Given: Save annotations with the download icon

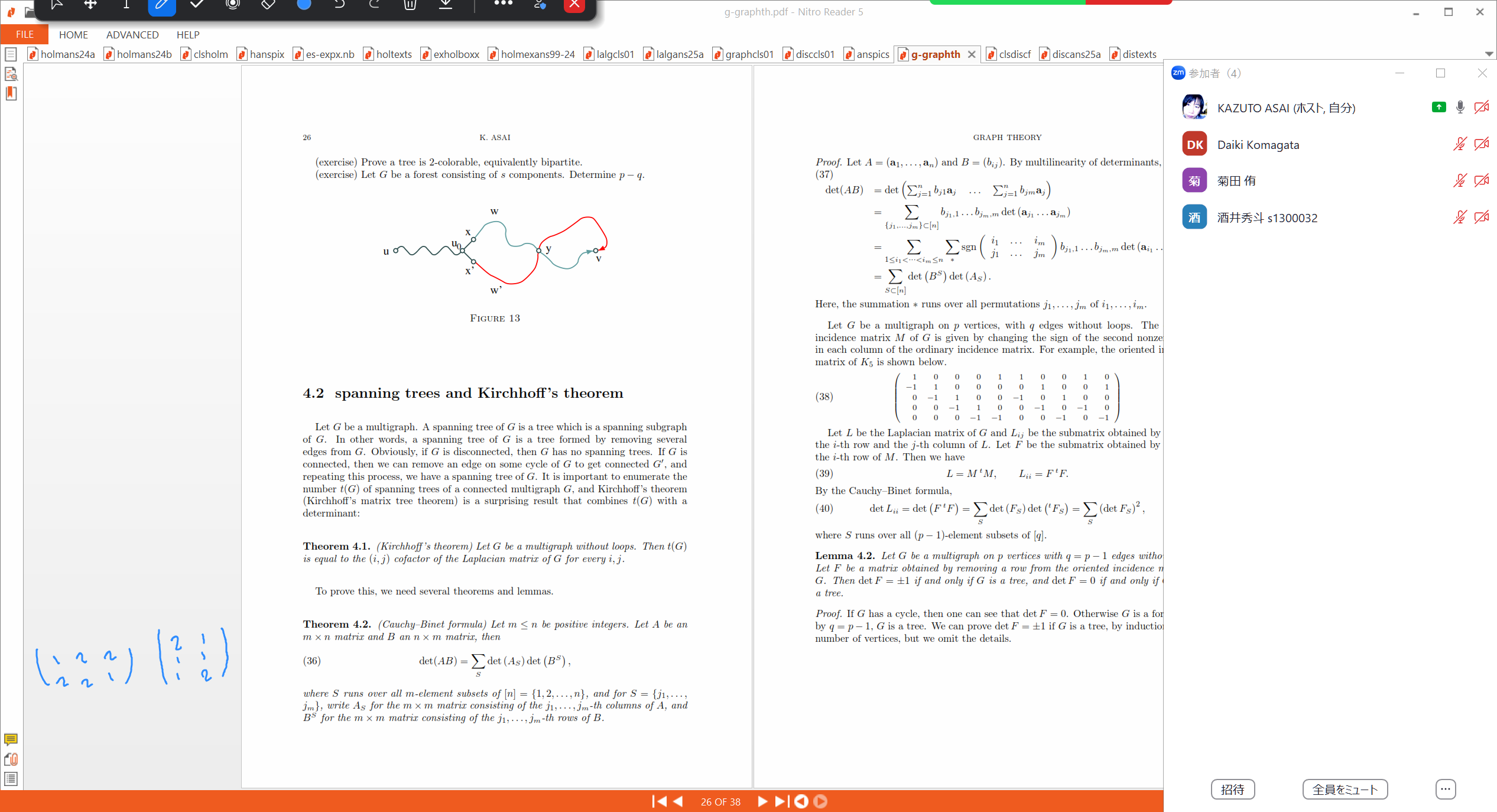Looking at the screenshot, I should [446, 5].
